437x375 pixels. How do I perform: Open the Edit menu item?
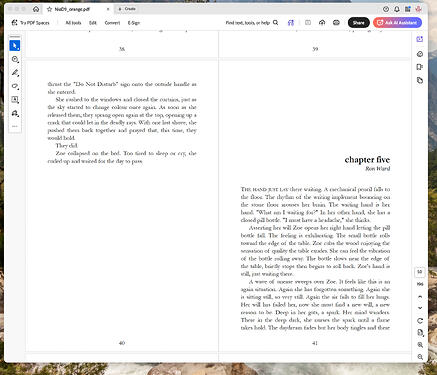coord(93,23)
